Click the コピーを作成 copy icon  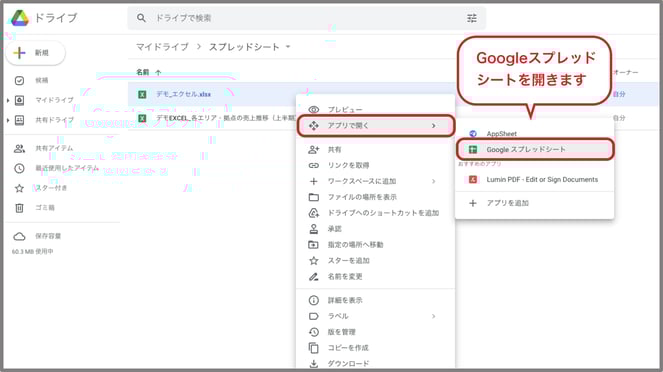pos(314,347)
